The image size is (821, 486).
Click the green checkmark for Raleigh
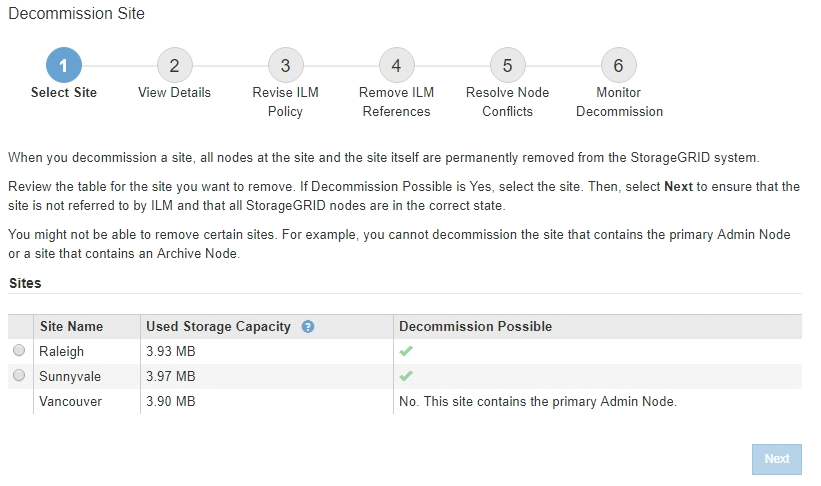(406, 352)
